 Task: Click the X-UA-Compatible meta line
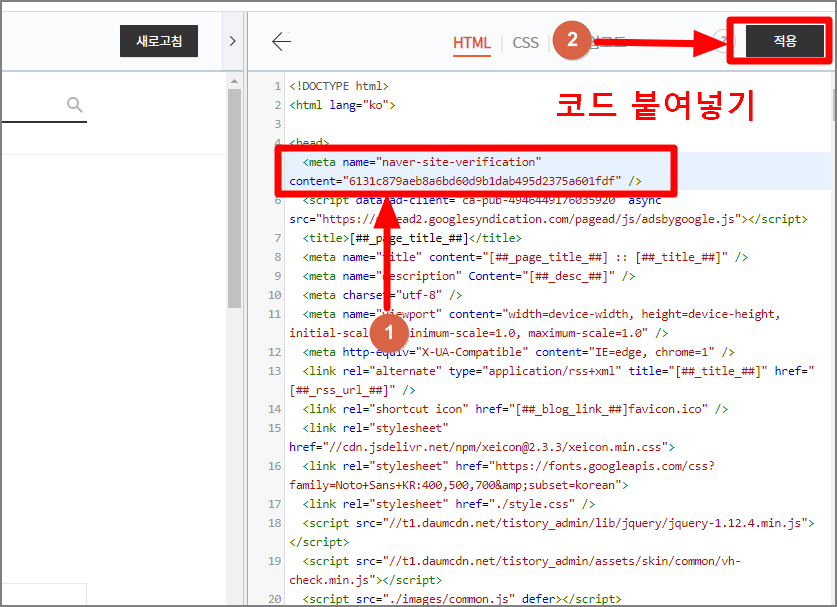[x=518, y=352]
